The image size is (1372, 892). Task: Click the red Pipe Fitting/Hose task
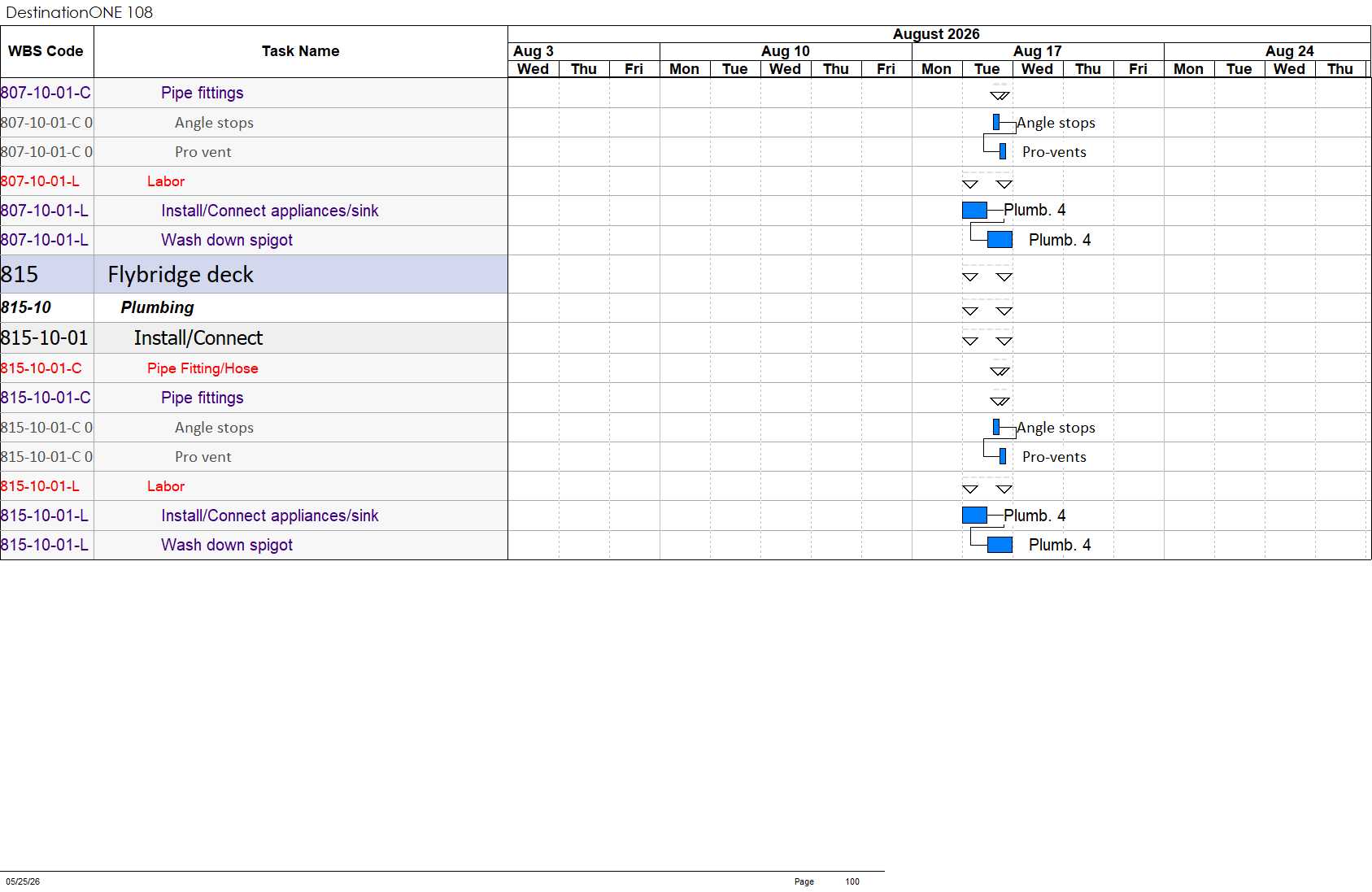[203, 368]
